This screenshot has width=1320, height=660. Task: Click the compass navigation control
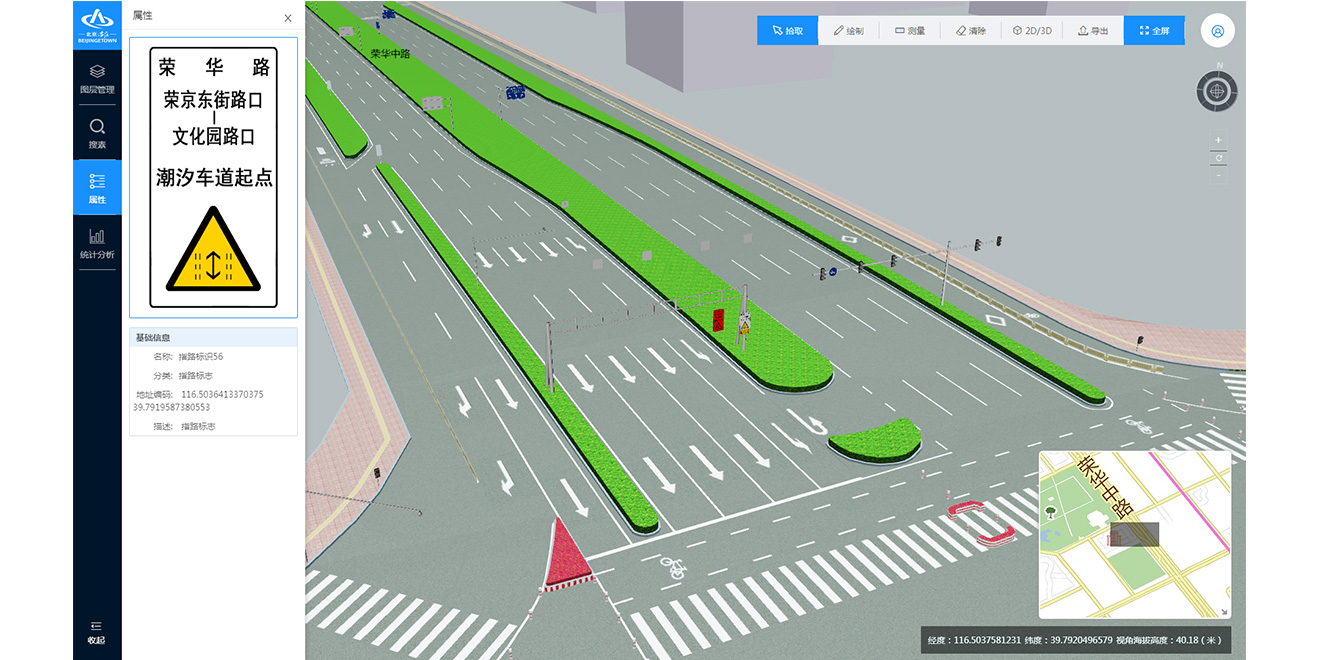point(1217,91)
